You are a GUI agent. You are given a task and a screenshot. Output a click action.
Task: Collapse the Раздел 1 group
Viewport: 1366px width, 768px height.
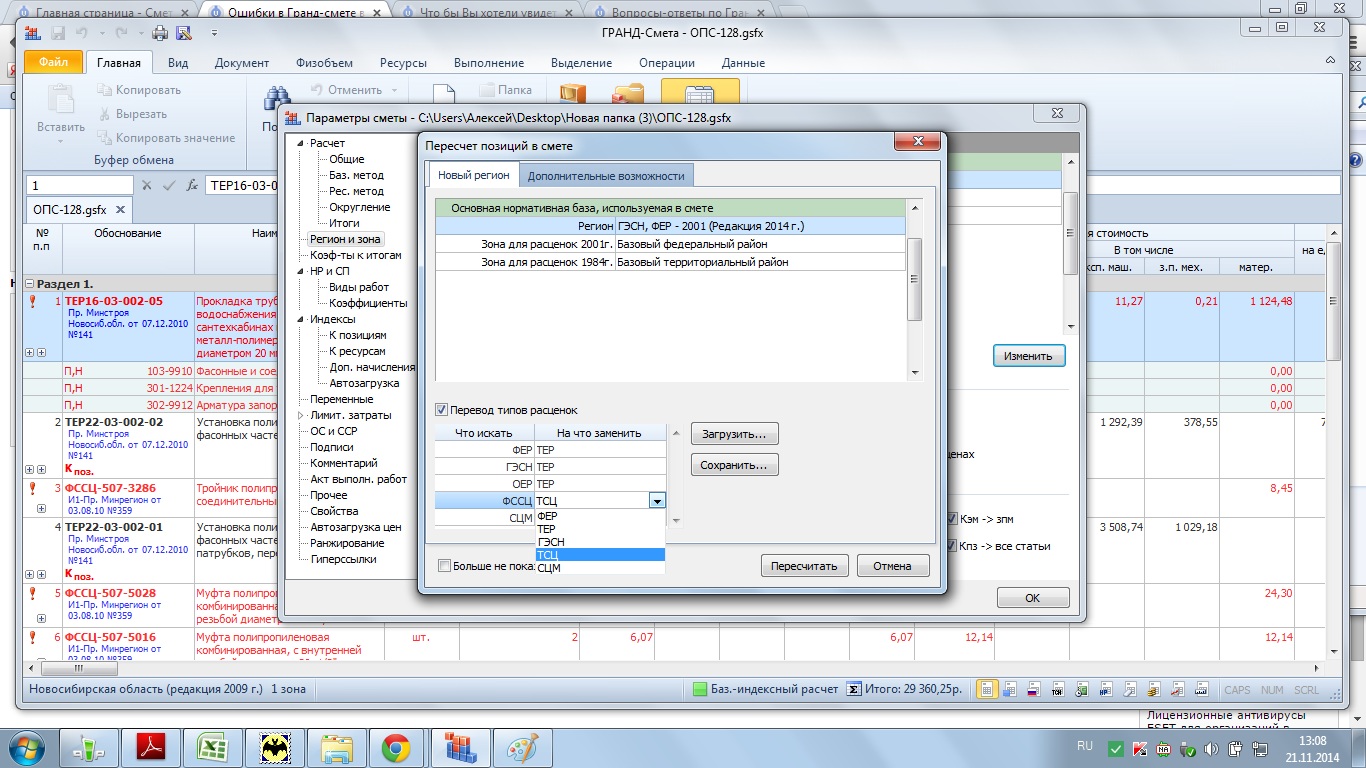30,284
